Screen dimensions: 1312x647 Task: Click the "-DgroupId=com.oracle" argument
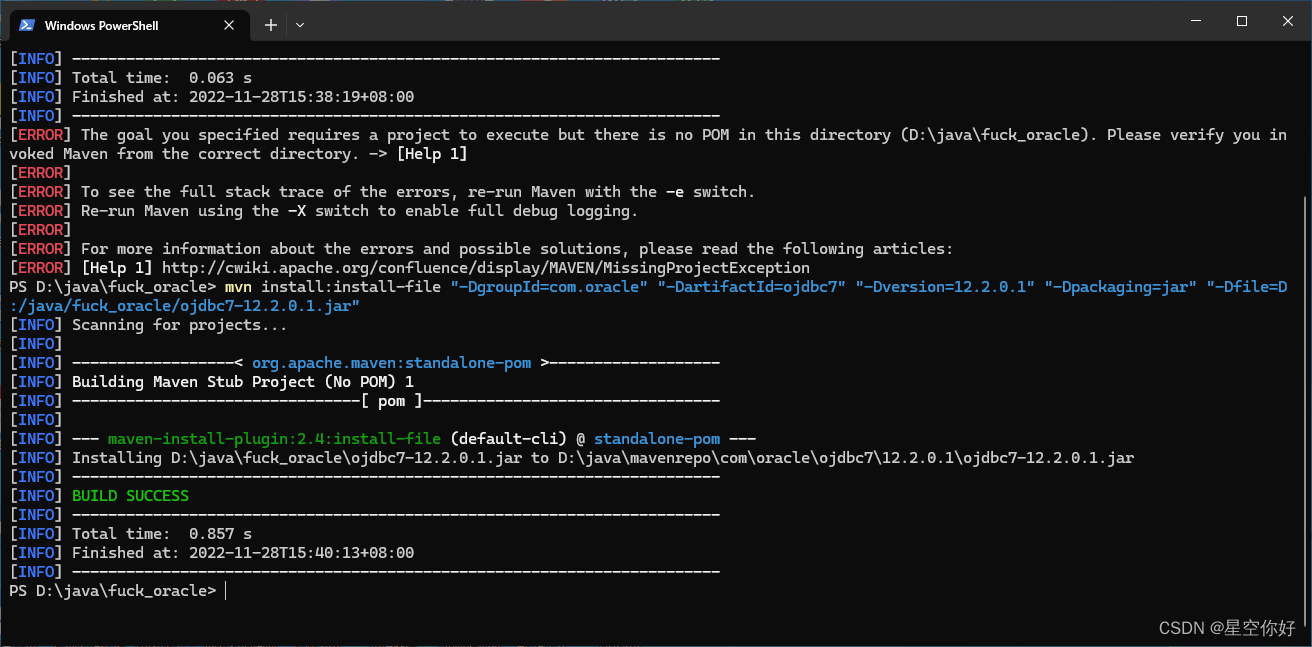pos(549,287)
